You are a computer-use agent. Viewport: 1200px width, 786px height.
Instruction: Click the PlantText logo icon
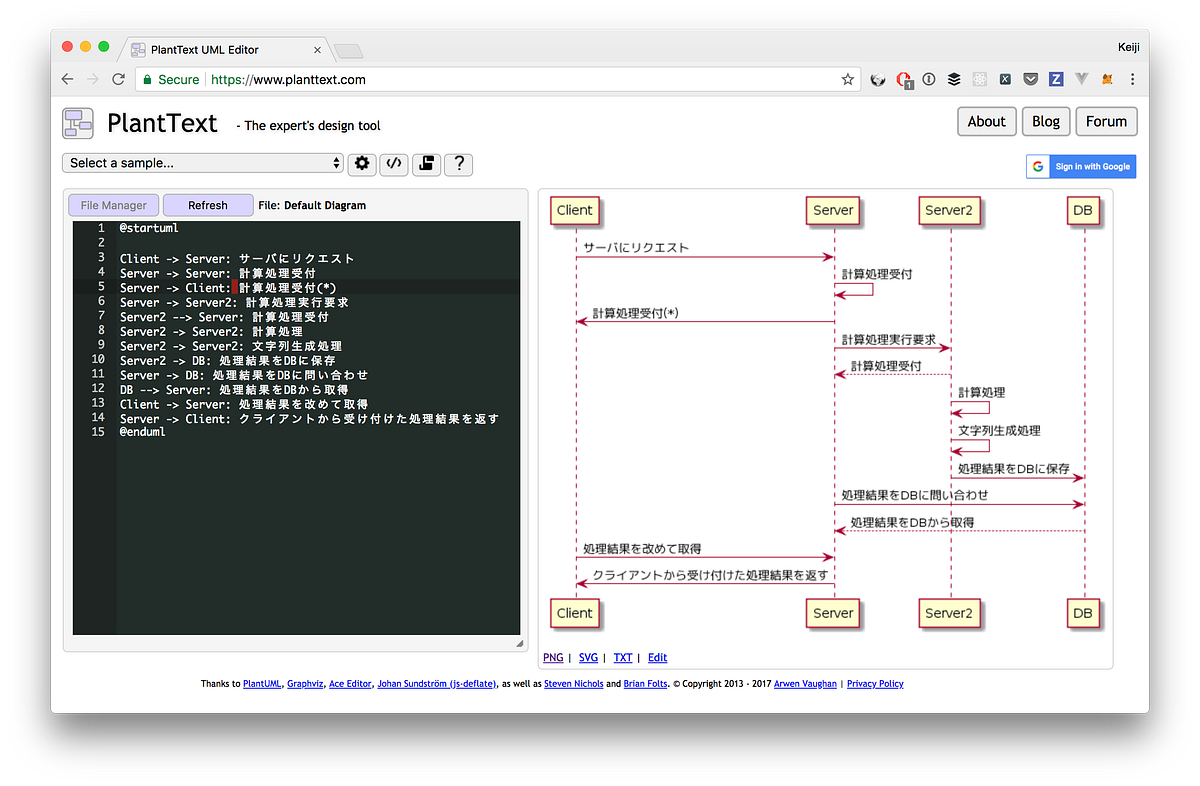tap(77, 123)
